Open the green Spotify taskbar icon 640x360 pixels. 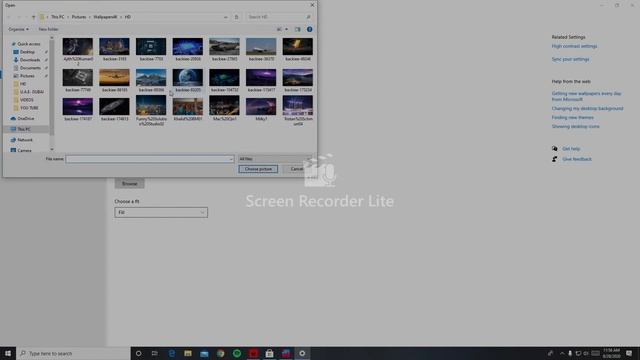click(x=237, y=353)
